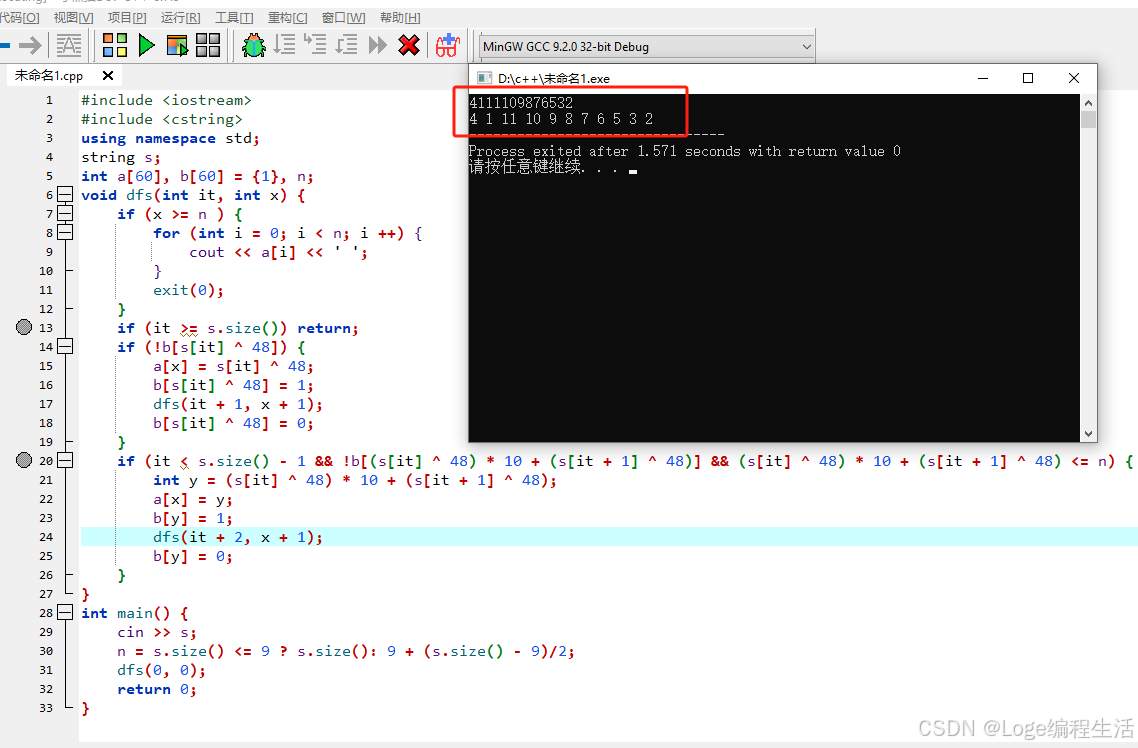Click the 'int y =' declaration on line 21

click(355, 480)
